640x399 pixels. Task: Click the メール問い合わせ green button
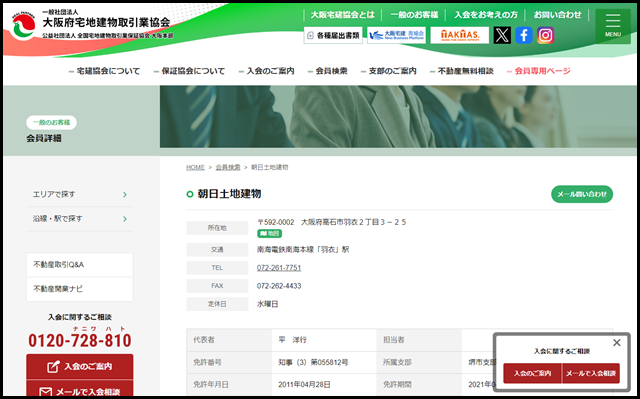click(582, 194)
